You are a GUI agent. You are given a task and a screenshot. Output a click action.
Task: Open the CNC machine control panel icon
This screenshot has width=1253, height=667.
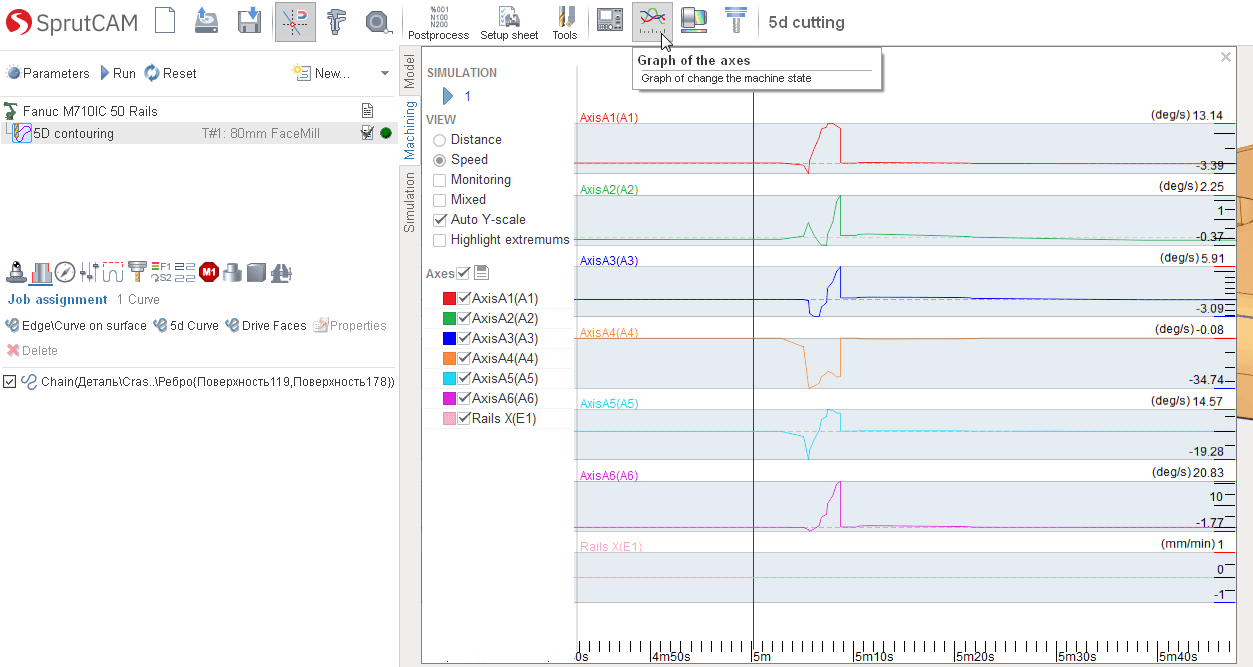(609, 19)
